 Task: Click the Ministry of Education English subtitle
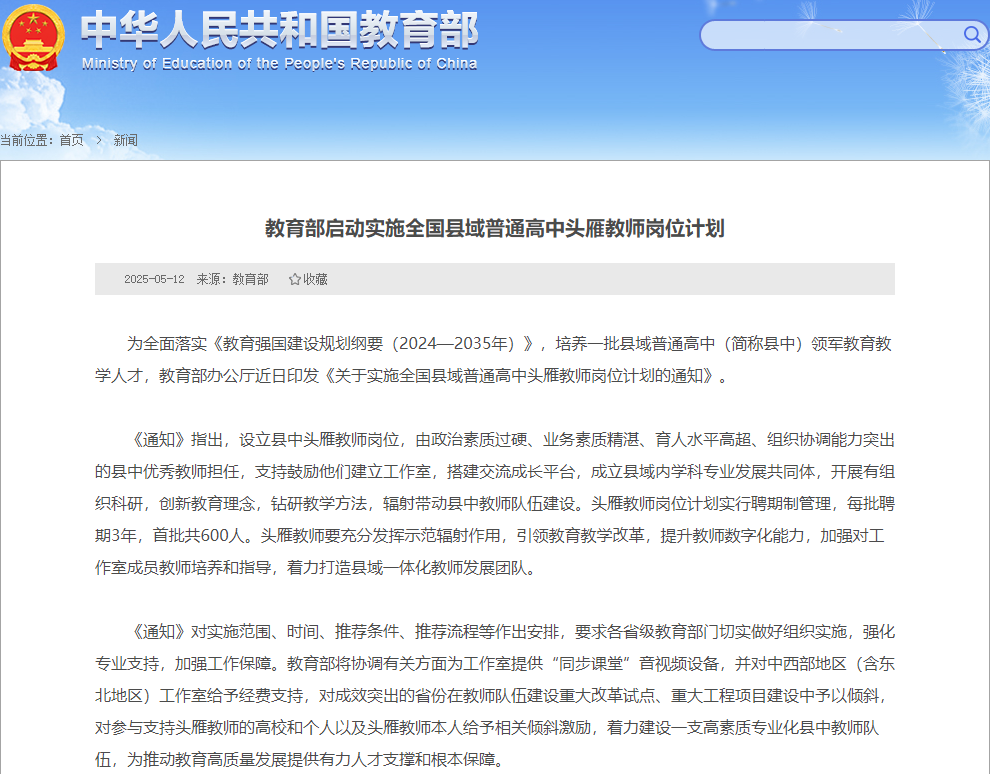(x=279, y=64)
